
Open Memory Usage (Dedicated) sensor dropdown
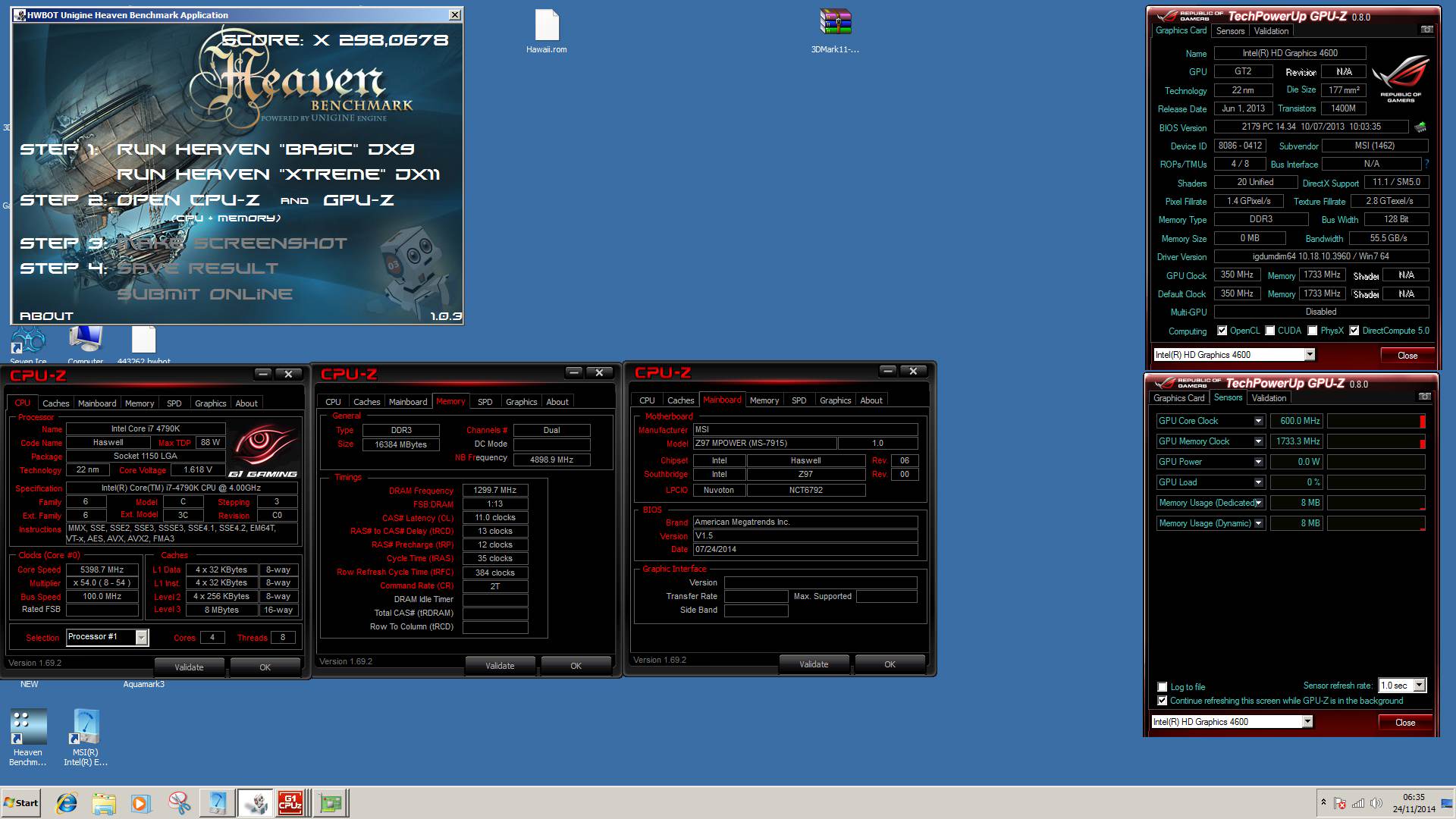tap(1258, 503)
